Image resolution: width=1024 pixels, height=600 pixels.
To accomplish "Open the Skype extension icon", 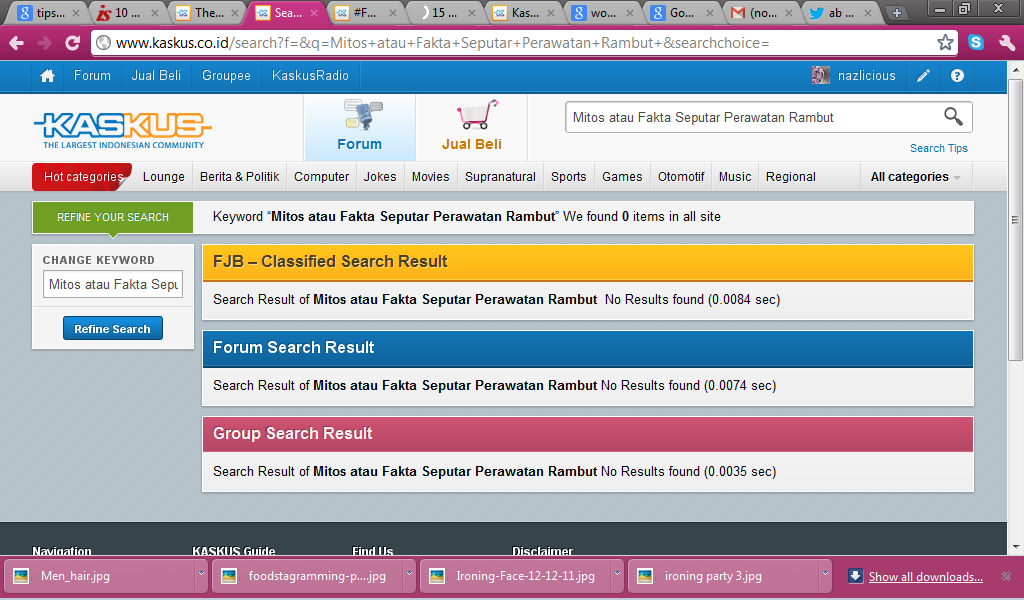I will [976, 43].
